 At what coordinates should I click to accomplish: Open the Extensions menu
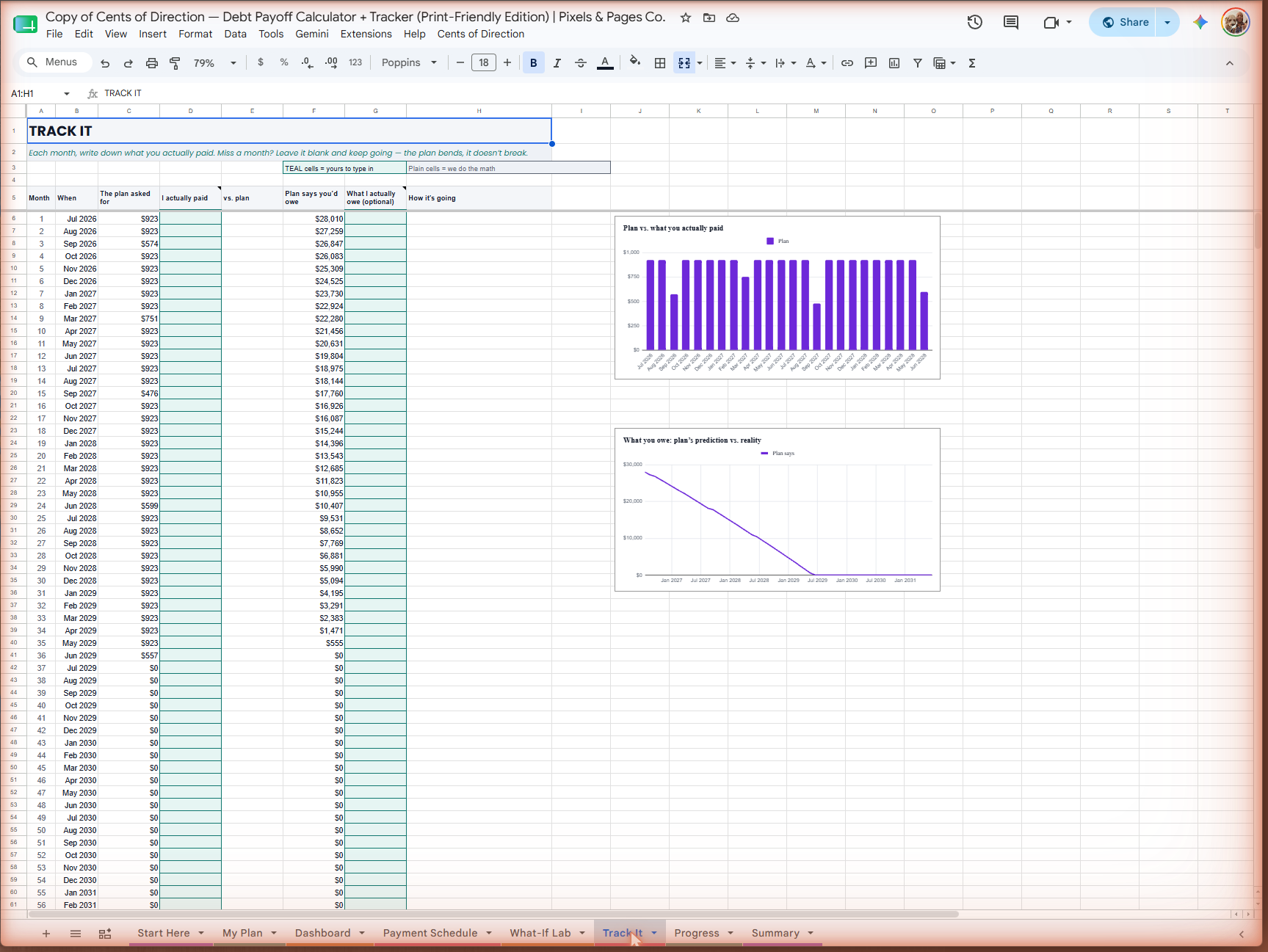[366, 34]
